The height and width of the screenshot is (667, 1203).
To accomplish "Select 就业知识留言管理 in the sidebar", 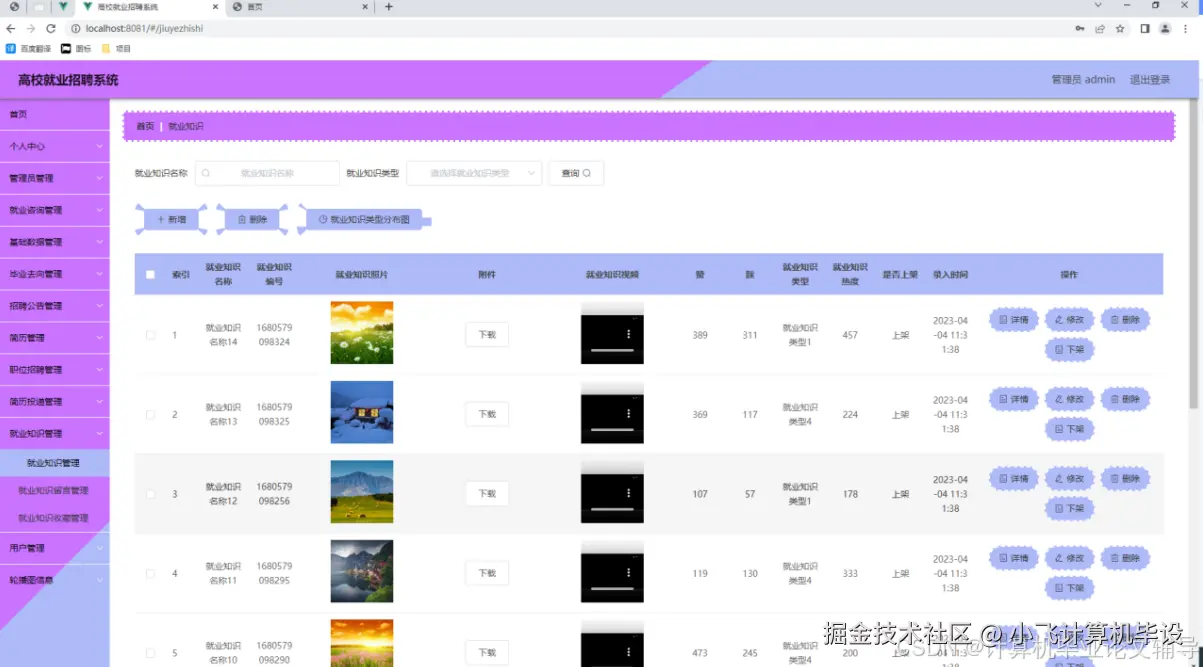I will [x=56, y=490].
